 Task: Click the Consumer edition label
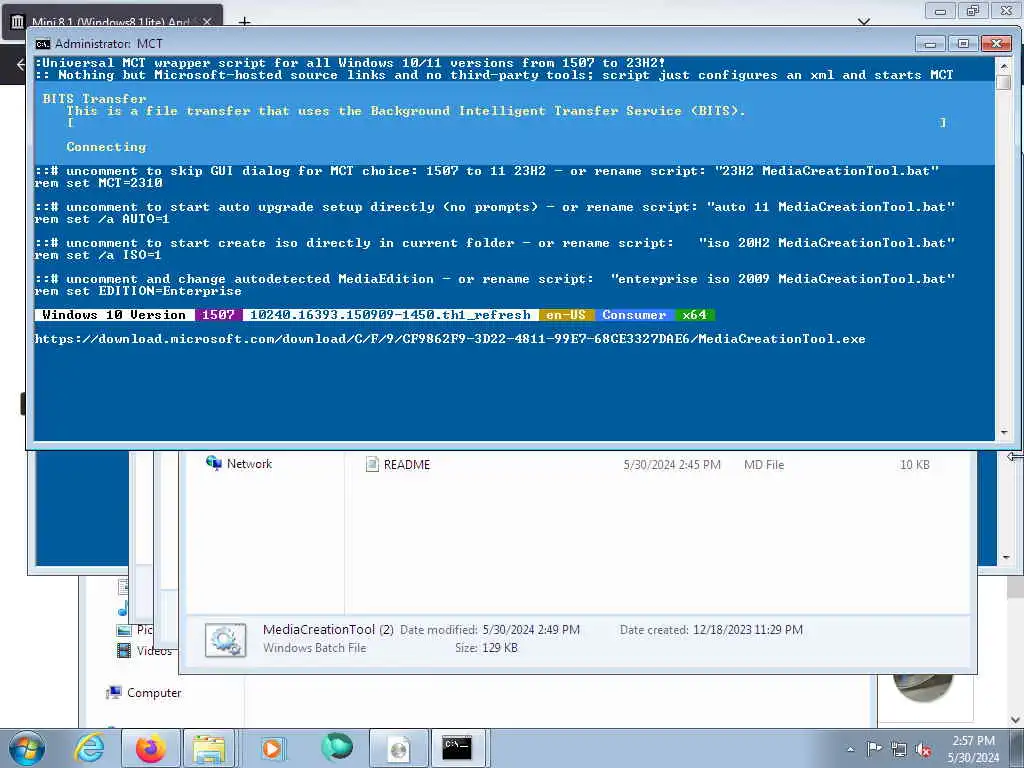pos(634,315)
